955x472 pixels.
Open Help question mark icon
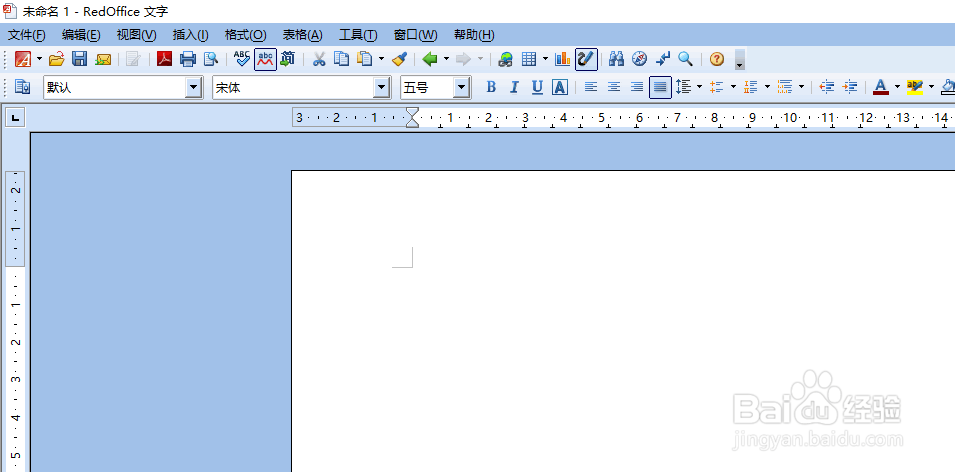point(717,59)
